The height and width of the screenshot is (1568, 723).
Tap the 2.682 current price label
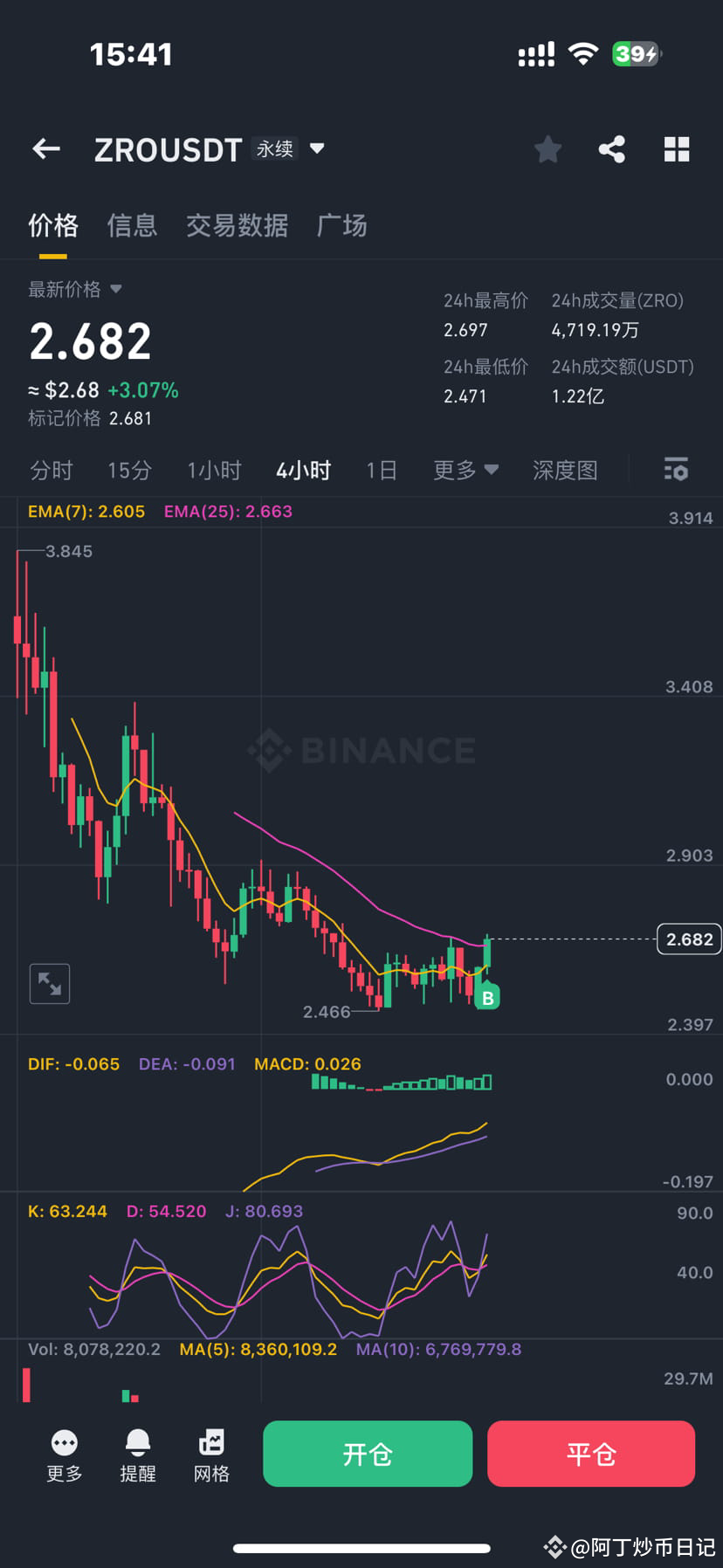click(x=689, y=939)
